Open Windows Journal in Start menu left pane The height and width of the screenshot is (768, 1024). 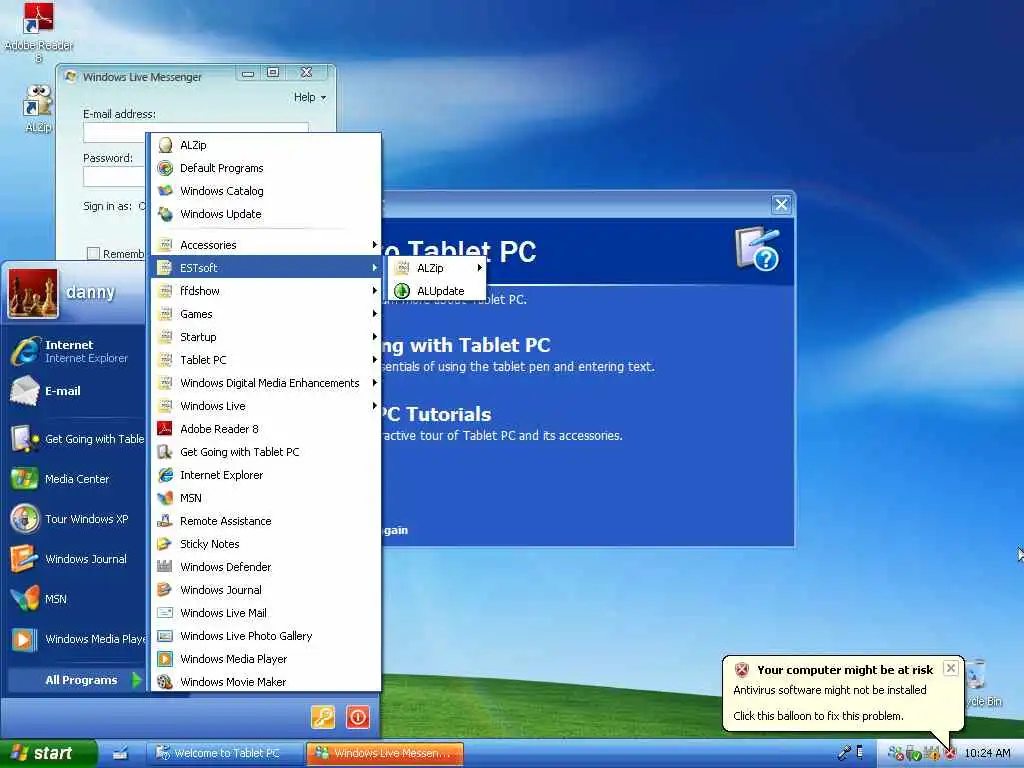point(75,559)
